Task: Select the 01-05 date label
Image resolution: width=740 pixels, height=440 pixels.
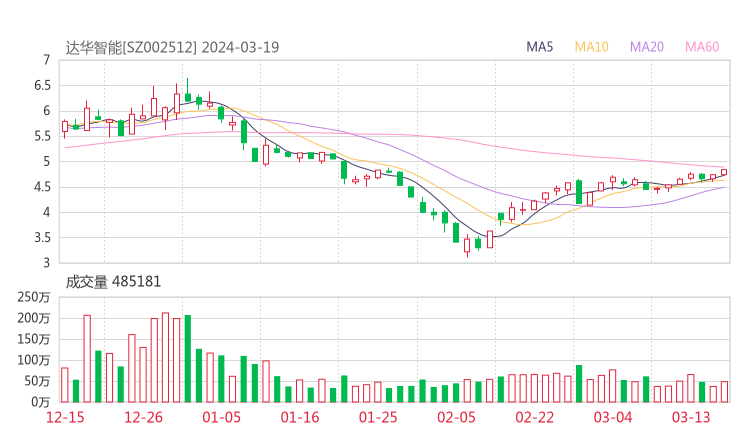Action: coord(222,417)
